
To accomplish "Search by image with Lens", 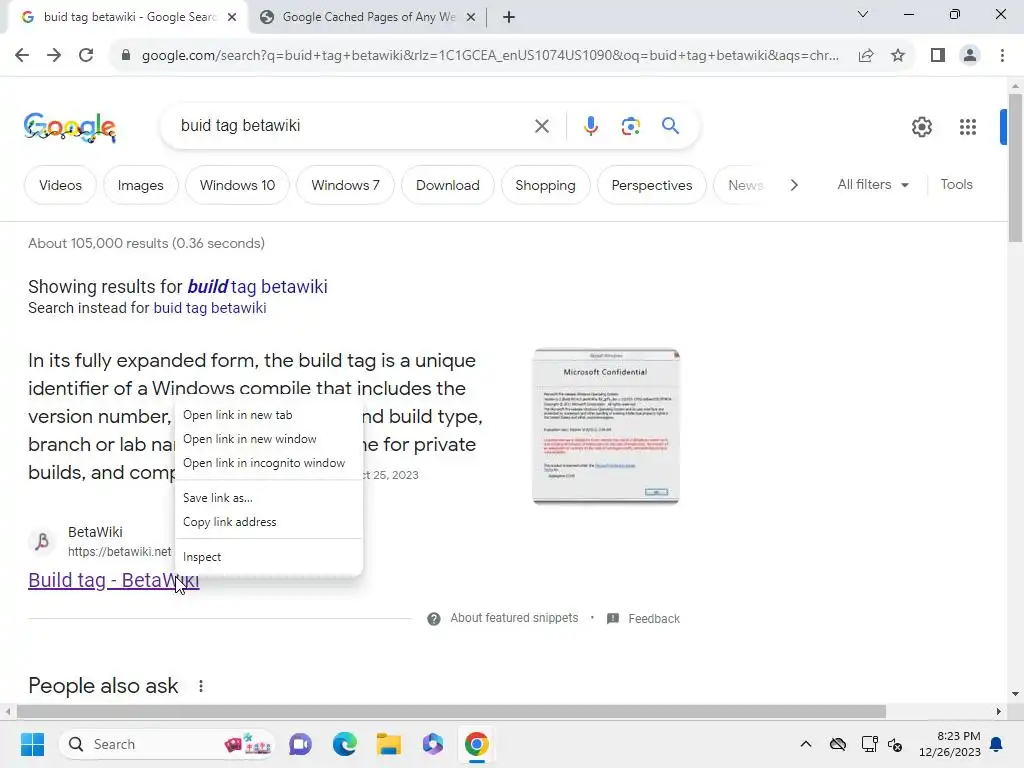I will point(630,126).
